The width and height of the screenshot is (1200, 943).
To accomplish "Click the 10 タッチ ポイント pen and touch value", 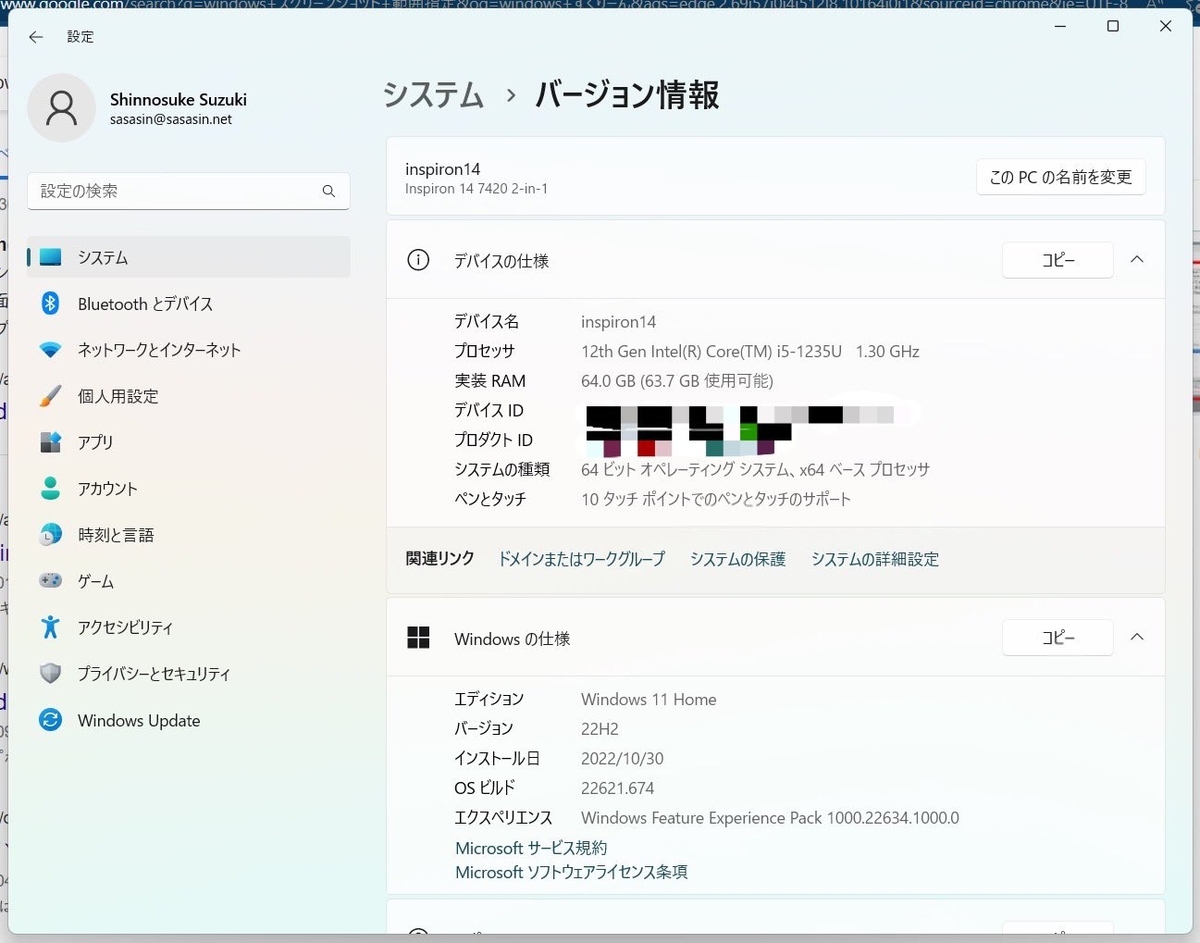I will pyautogui.click(x=716, y=499).
